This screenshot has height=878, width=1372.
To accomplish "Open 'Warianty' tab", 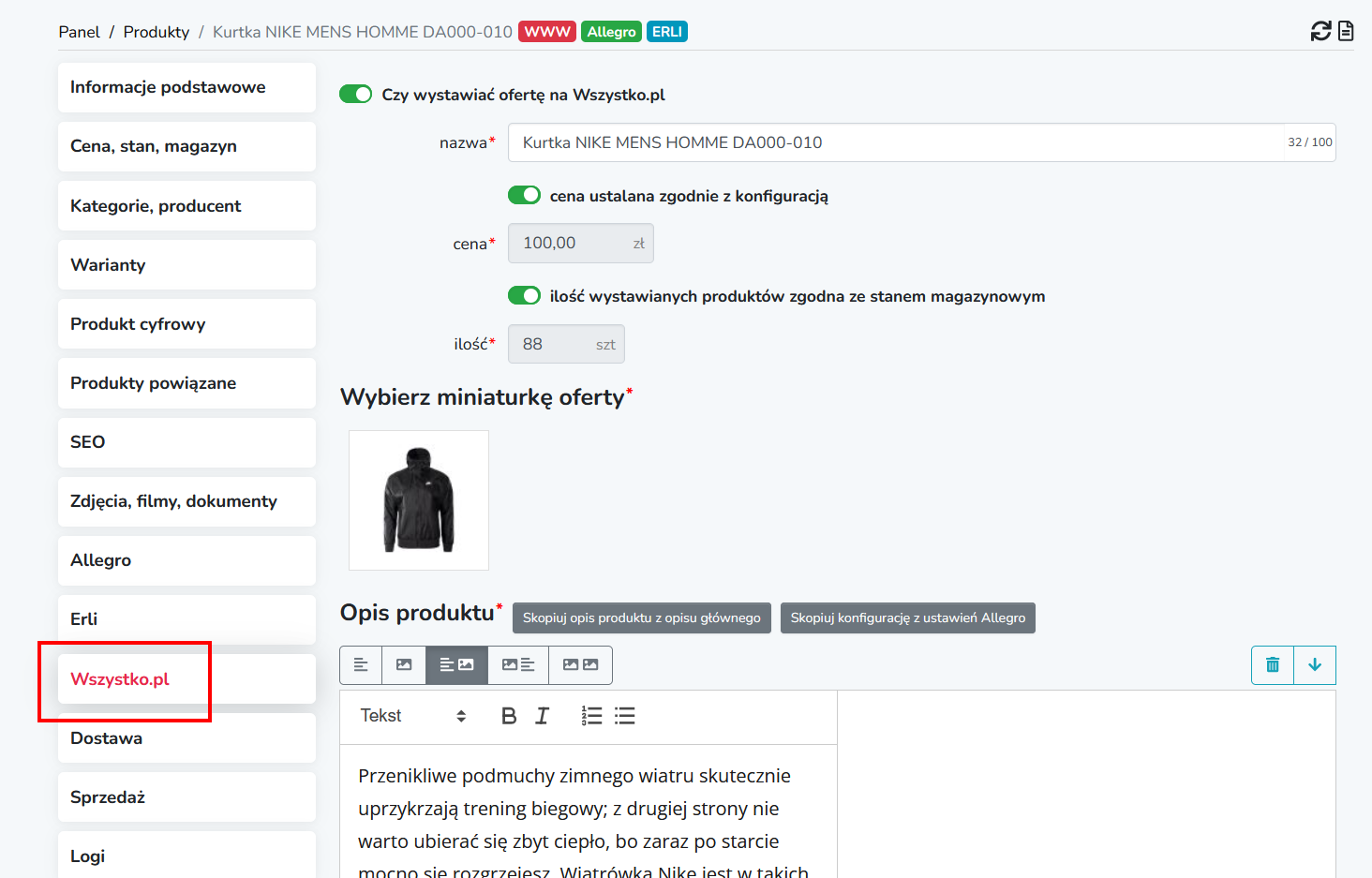I will [x=186, y=265].
